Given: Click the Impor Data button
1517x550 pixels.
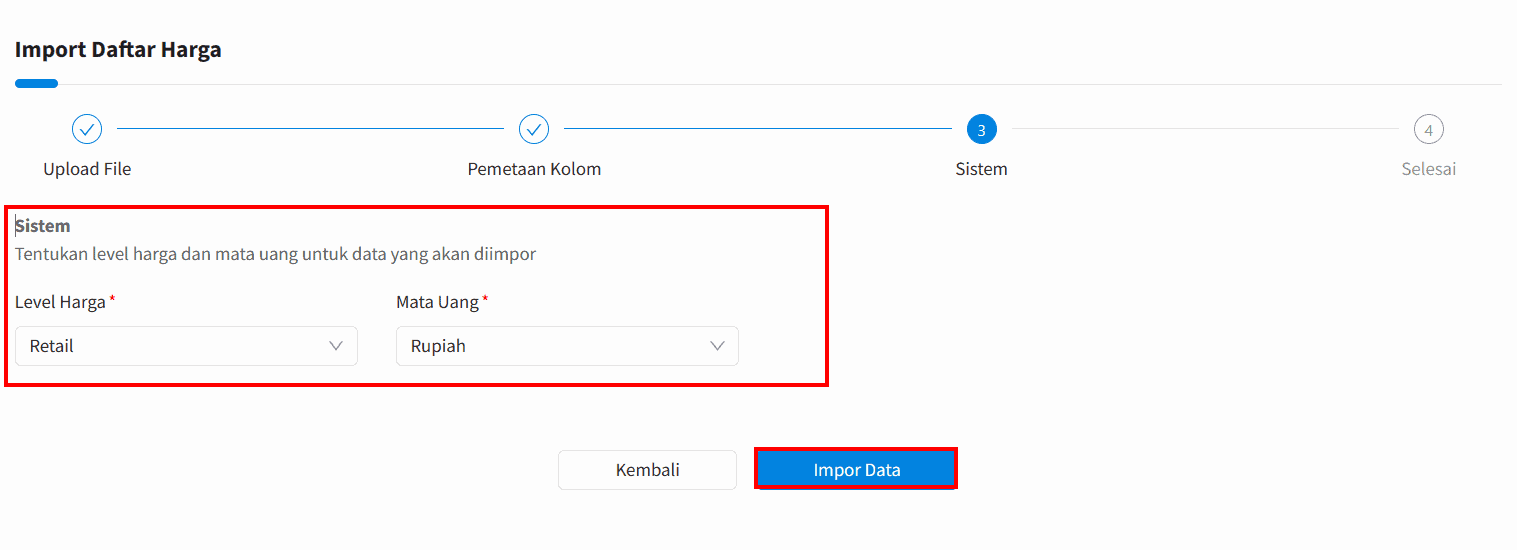Looking at the screenshot, I should pos(856,470).
